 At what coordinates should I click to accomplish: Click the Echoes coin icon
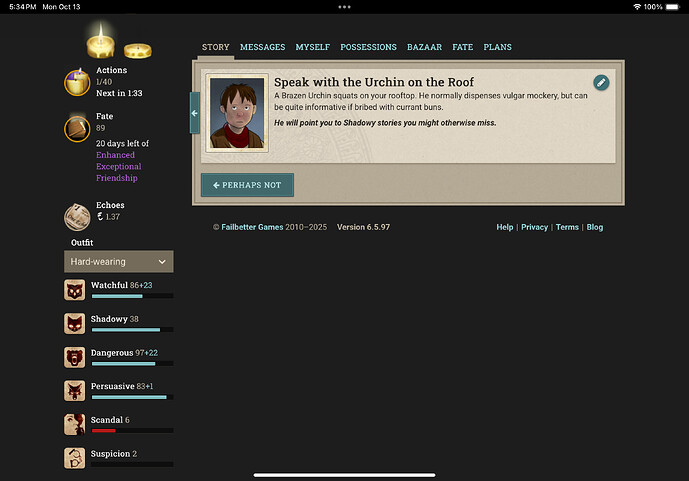click(77, 216)
